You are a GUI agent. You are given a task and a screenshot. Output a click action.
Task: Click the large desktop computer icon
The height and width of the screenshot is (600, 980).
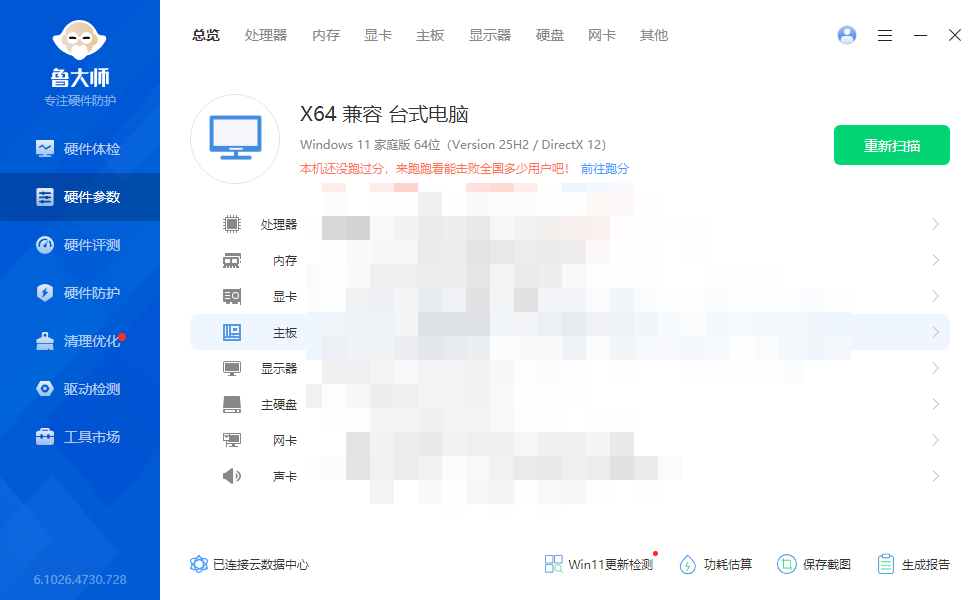tap(235, 139)
